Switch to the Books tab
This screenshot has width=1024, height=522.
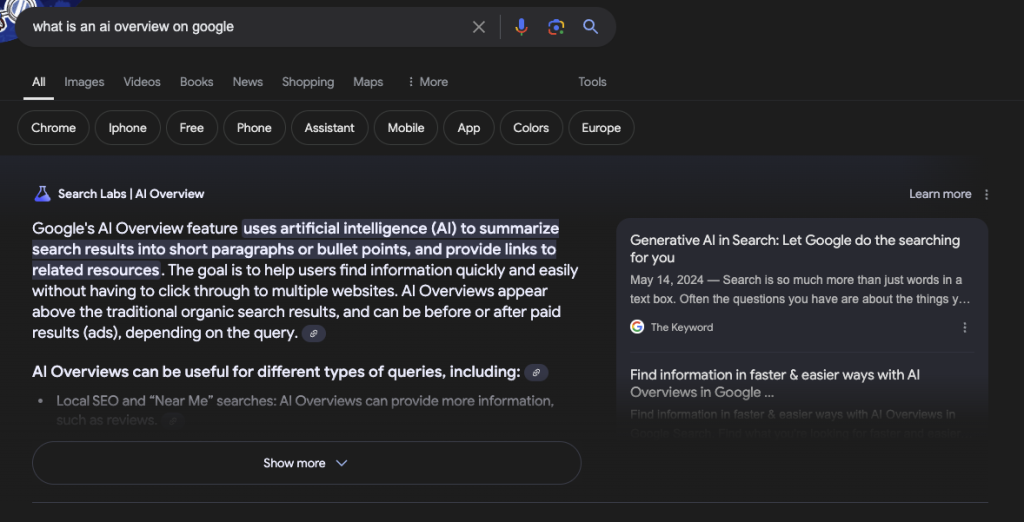(197, 82)
